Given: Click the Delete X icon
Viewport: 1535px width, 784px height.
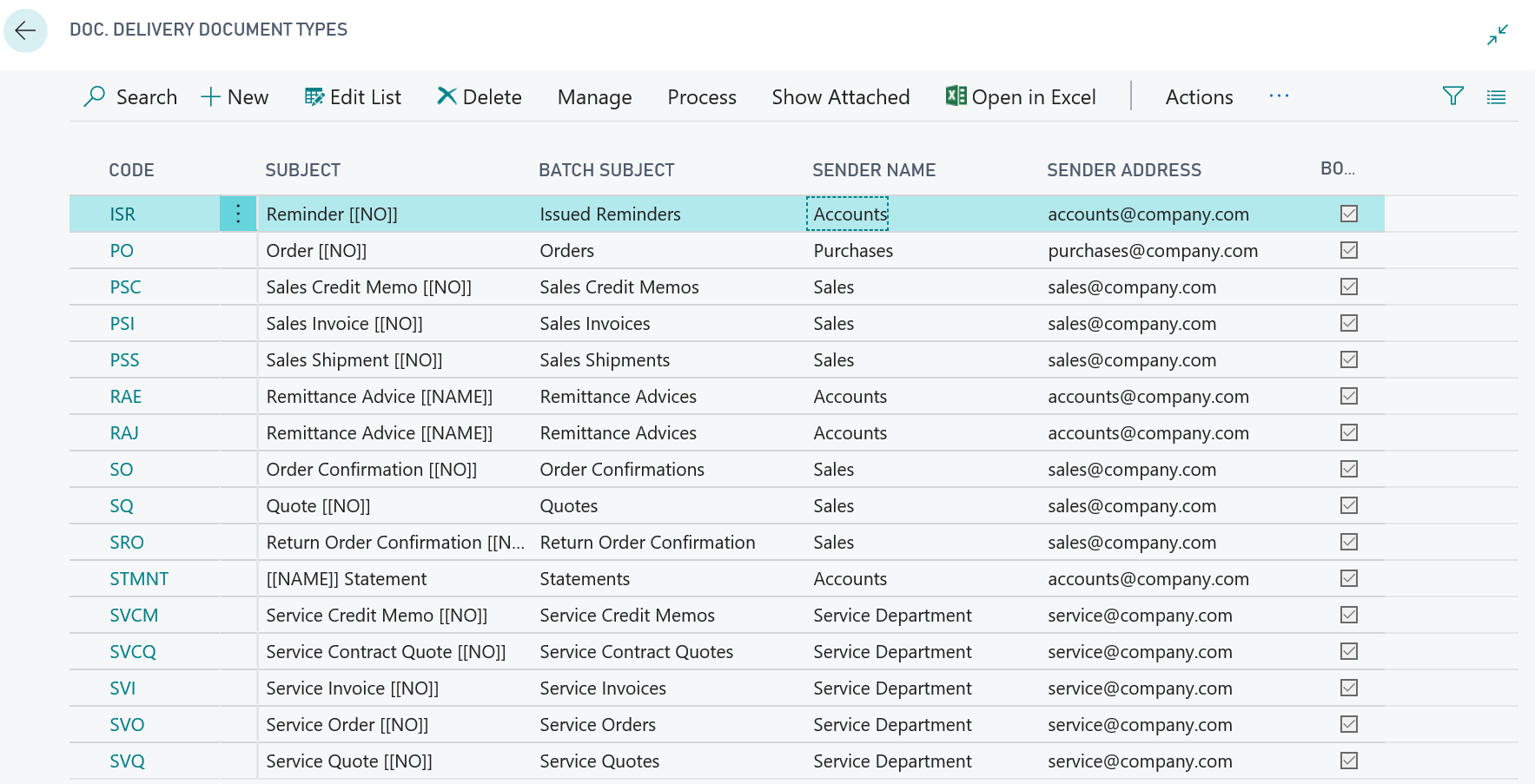Looking at the screenshot, I should point(447,96).
